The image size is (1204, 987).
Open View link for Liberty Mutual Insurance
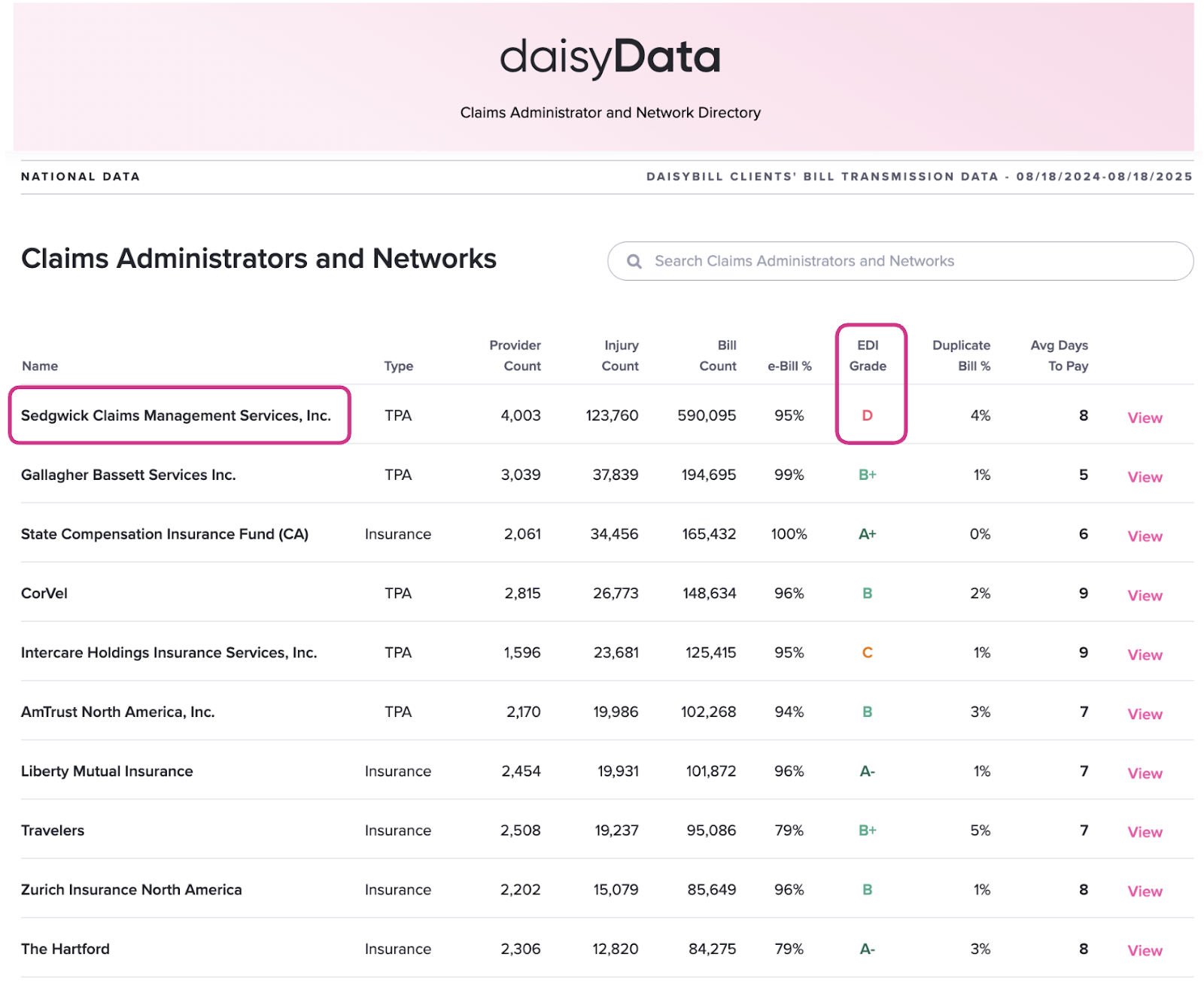(x=1145, y=773)
